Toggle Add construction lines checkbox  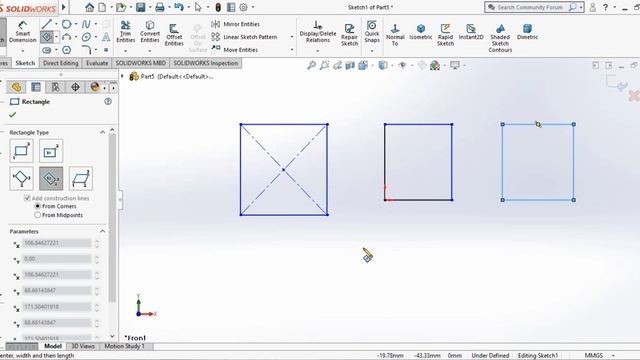27,198
